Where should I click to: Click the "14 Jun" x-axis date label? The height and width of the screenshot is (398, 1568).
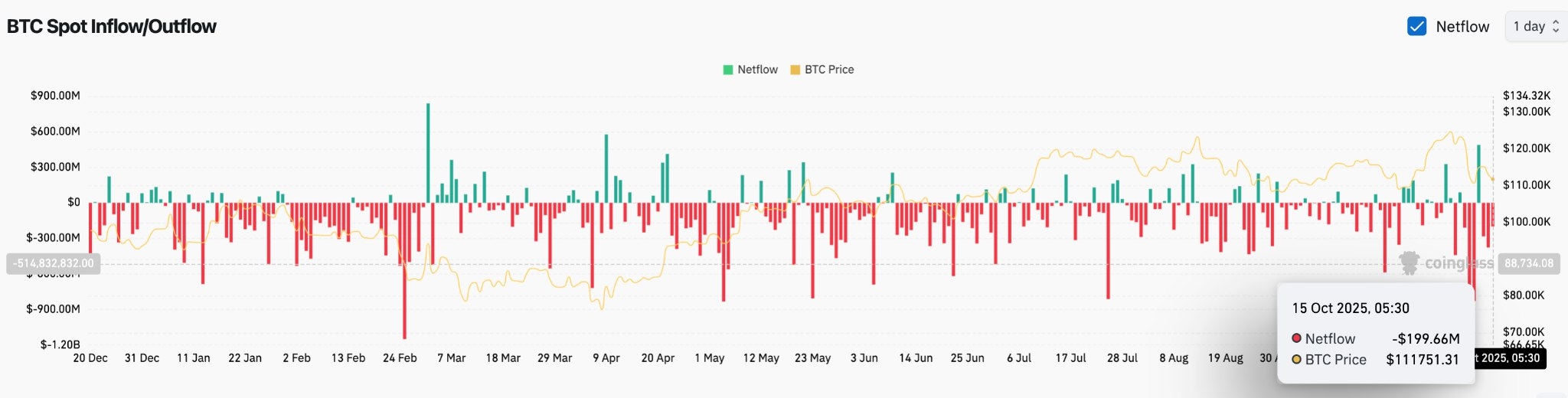[916, 358]
